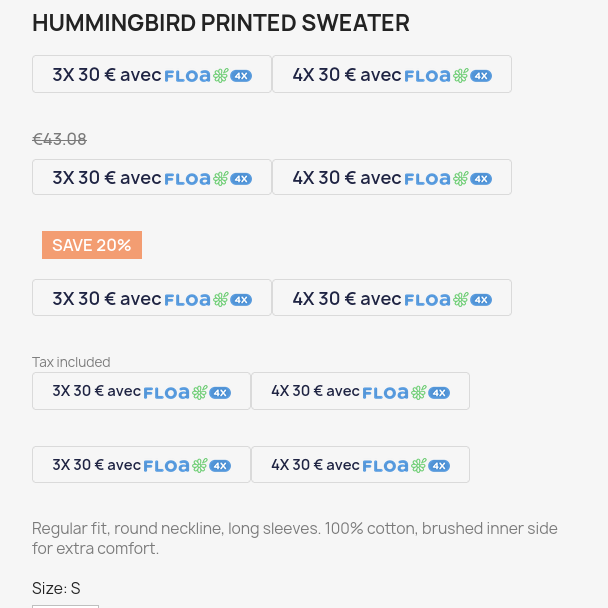Click the 4X 30 € button just above the description
This screenshot has width=608, height=608.
point(360,465)
